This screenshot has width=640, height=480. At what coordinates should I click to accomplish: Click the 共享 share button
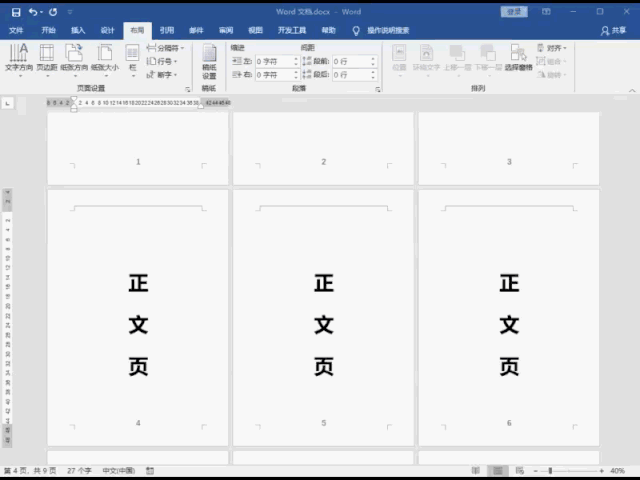[613, 31]
